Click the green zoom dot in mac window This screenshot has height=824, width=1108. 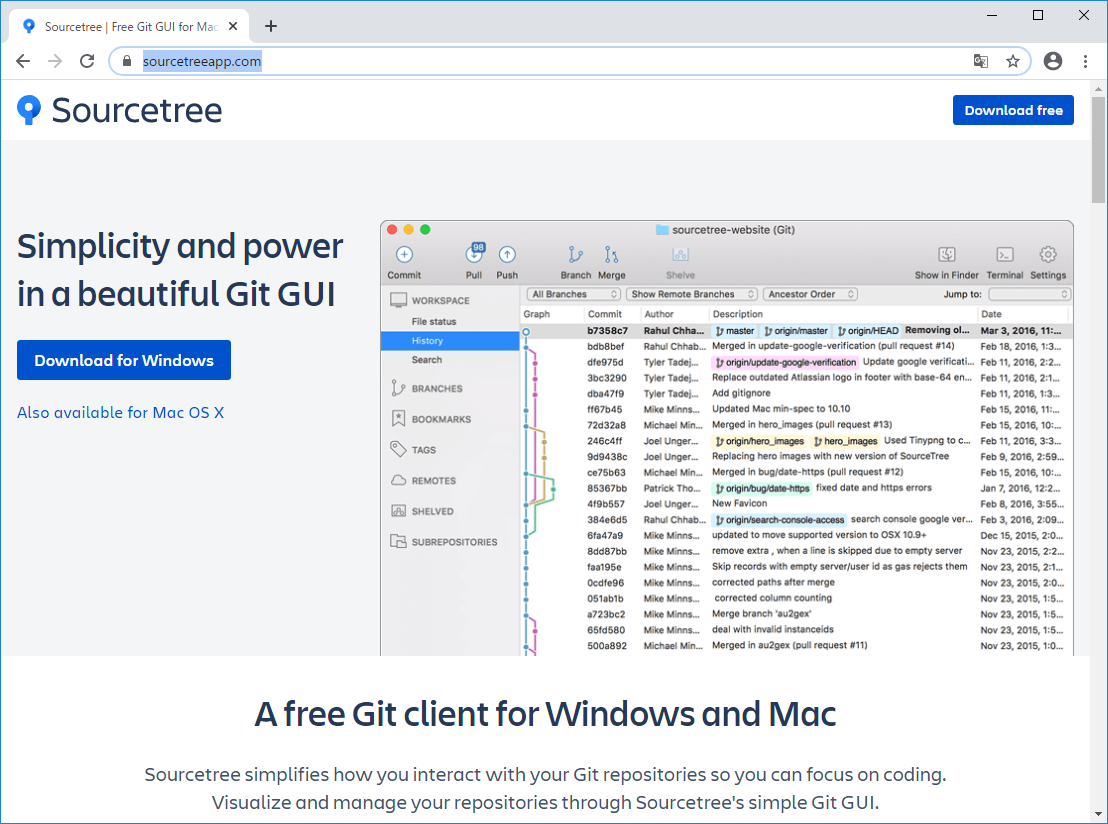coord(425,230)
